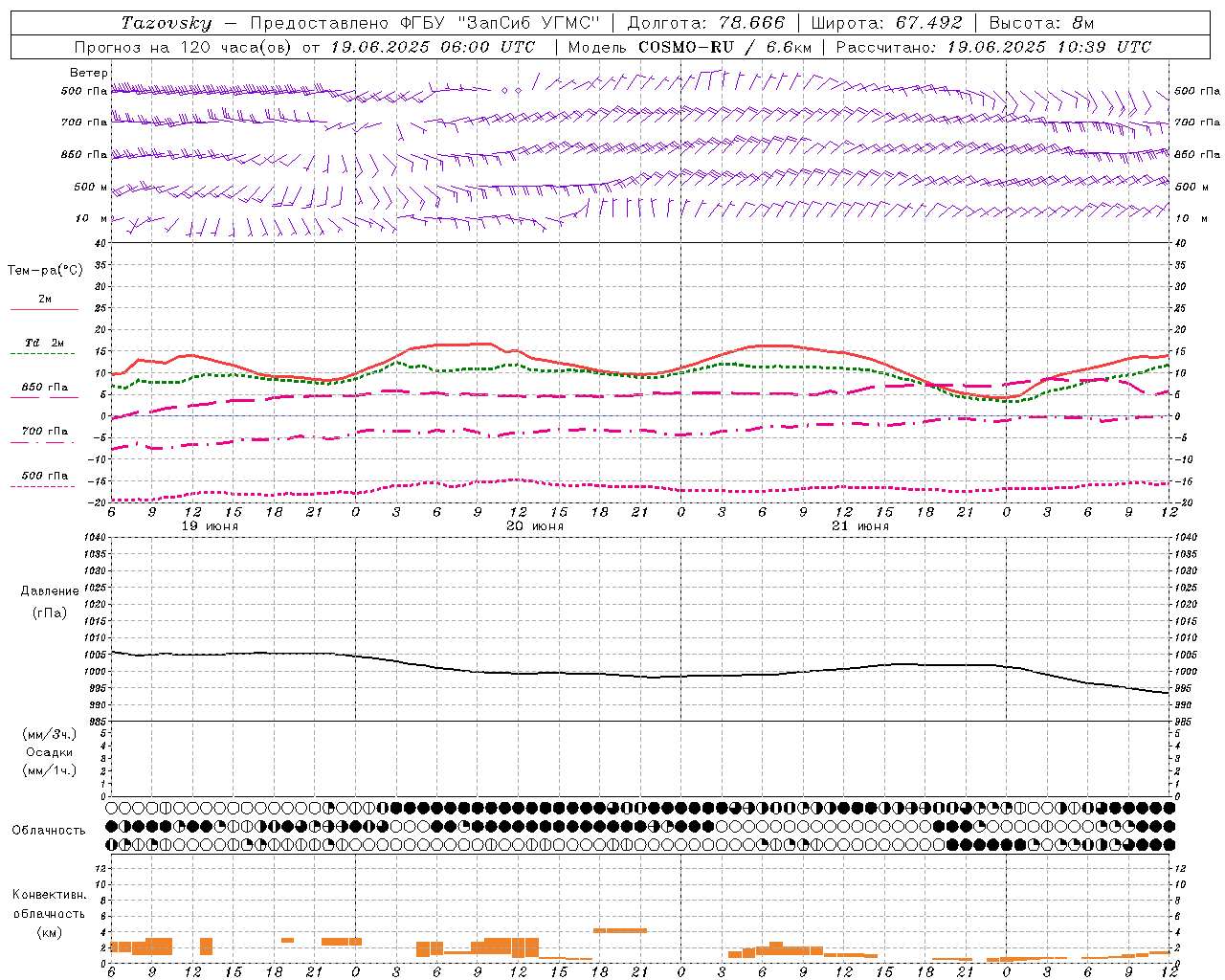Click the "500 м" wind level label on the left
1225x980 pixels.
(x=91, y=188)
